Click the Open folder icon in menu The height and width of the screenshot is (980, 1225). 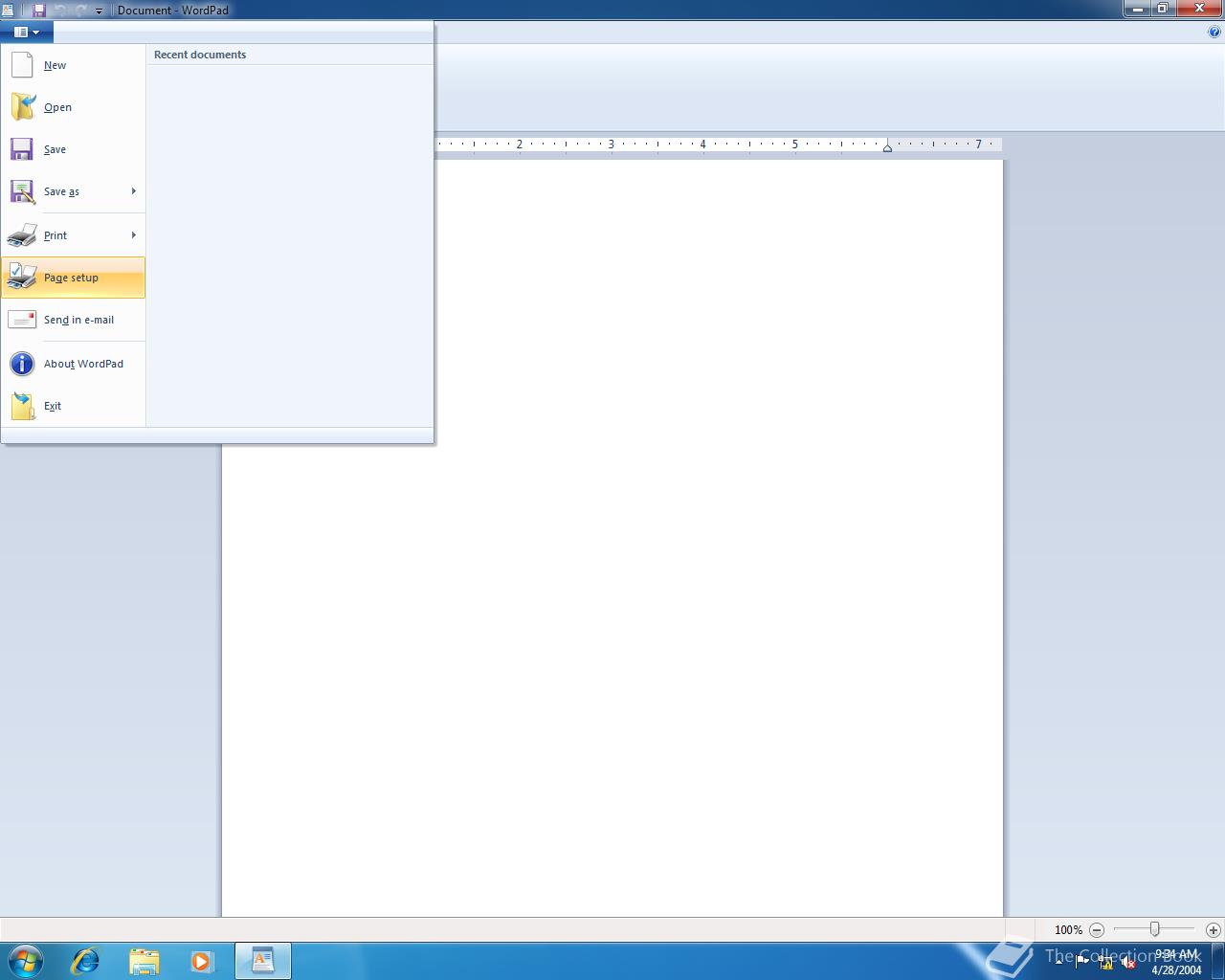point(22,107)
